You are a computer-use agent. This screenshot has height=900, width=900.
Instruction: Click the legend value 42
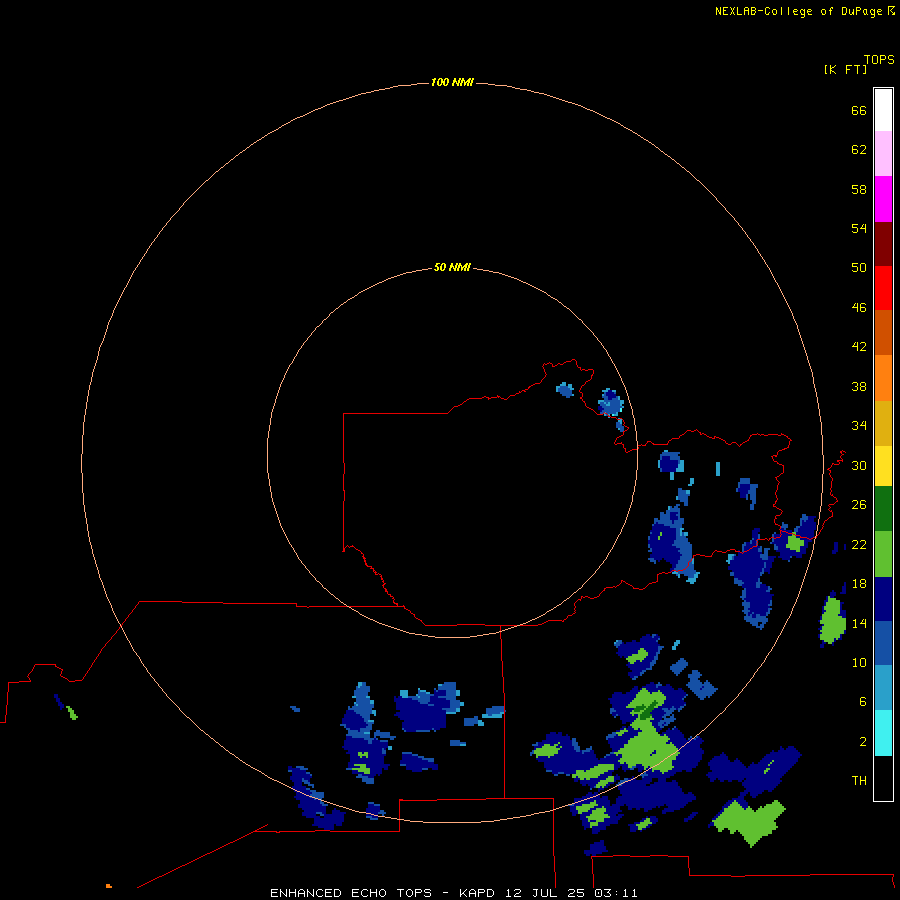(x=859, y=346)
